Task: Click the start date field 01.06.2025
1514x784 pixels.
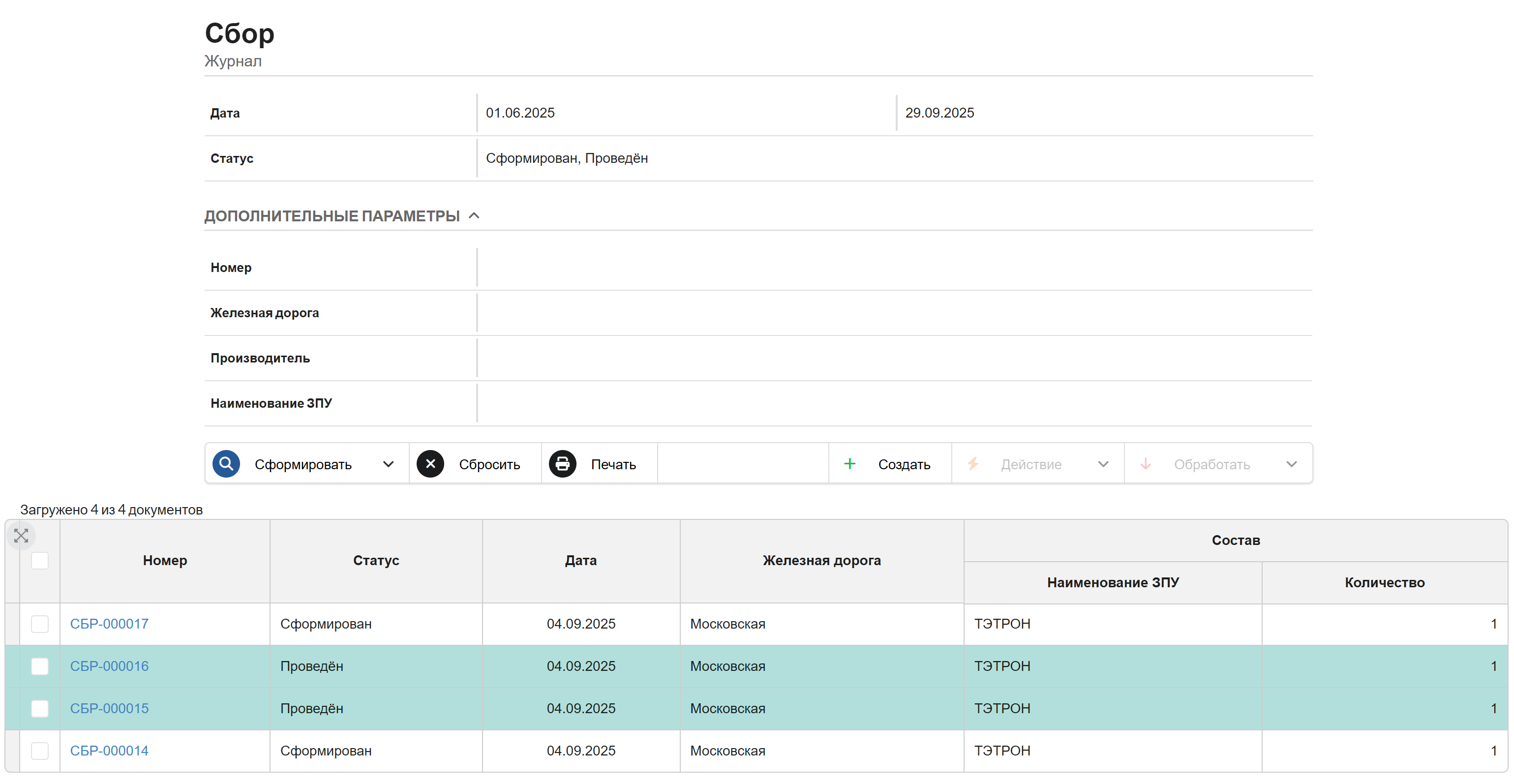Action: tap(687, 113)
